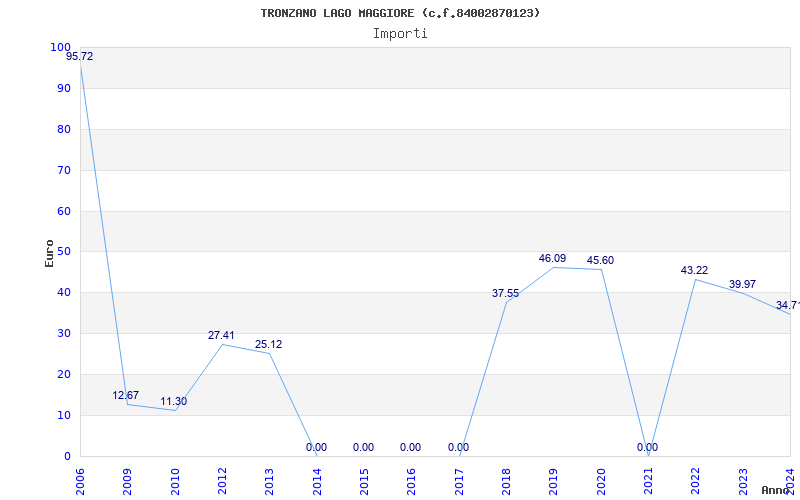Image resolution: width=800 pixels, height=500 pixels.
Task: Select the 43.22 data label
Action: (694, 270)
